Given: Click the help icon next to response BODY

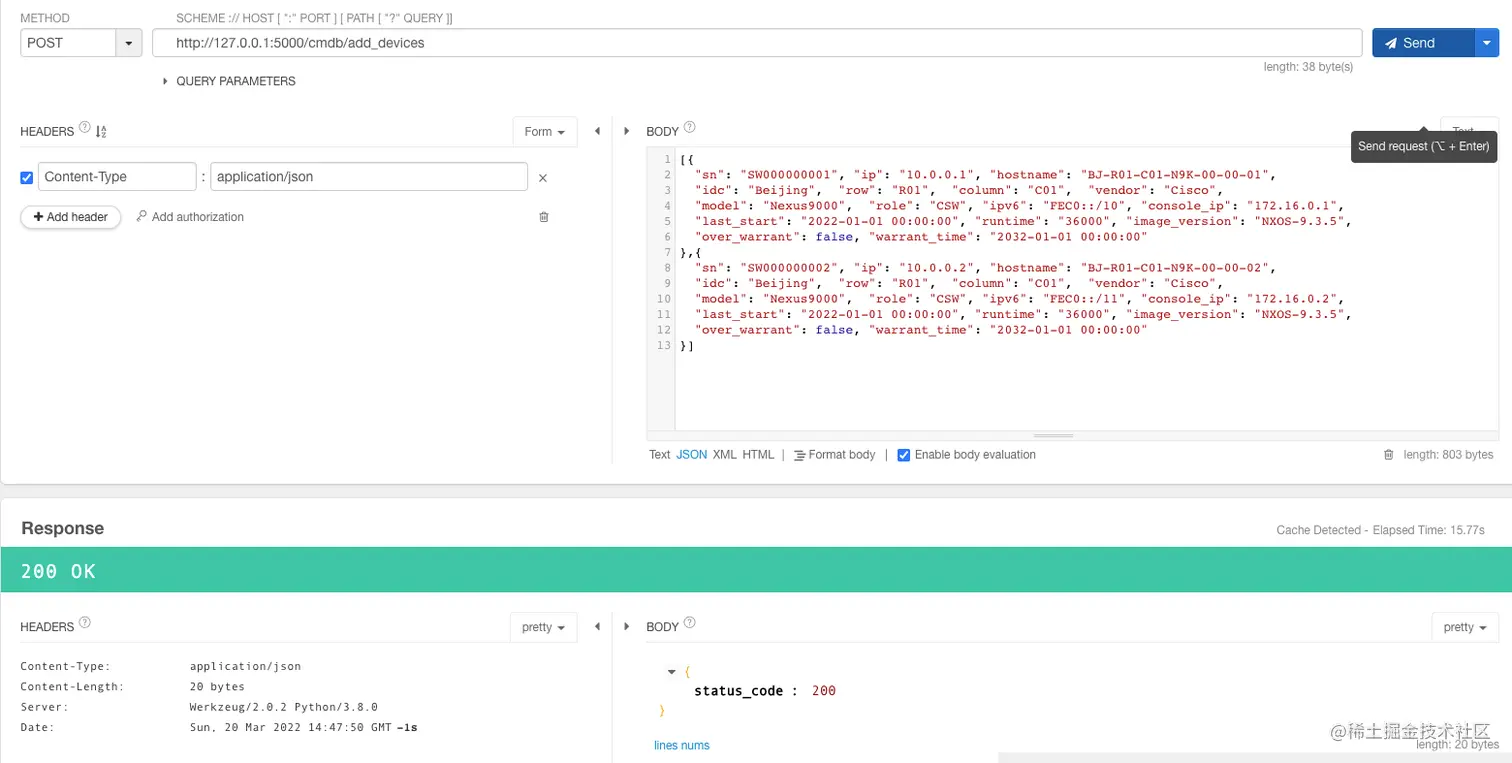Looking at the screenshot, I should pyautogui.click(x=689, y=623).
